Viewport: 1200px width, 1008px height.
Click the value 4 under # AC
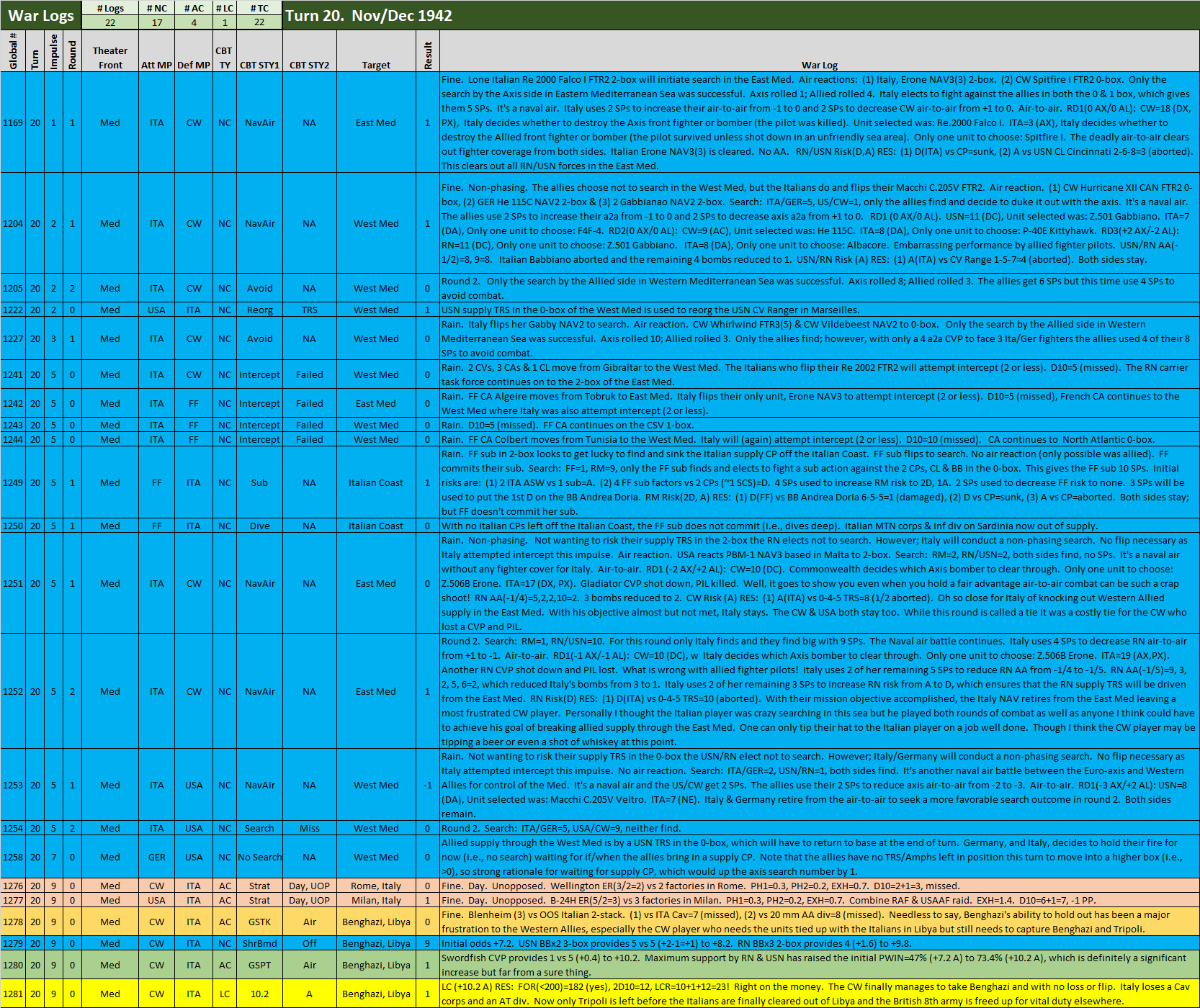pyautogui.click(x=194, y=22)
